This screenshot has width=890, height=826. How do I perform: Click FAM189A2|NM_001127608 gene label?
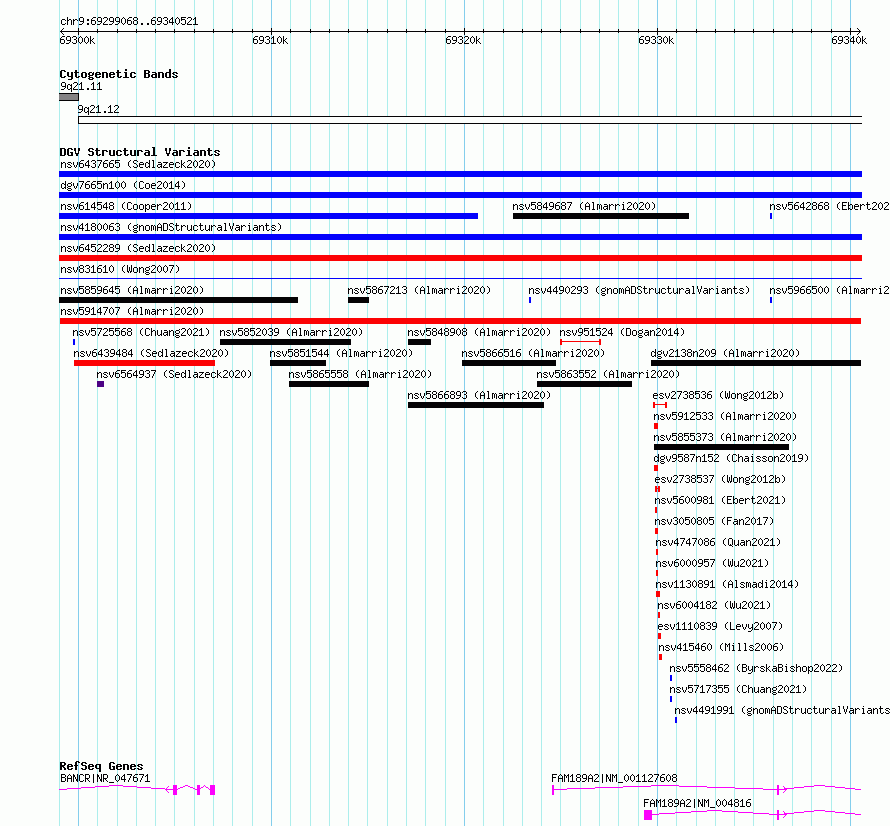pos(614,778)
